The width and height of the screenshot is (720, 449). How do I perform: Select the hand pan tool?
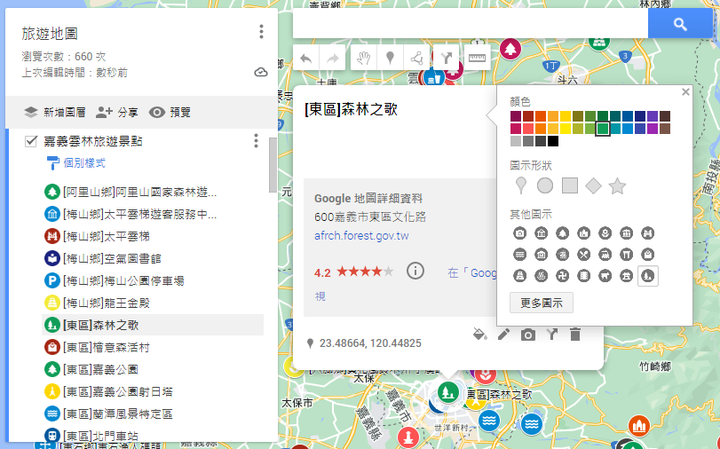pyautogui.click(x=363, y=58)
